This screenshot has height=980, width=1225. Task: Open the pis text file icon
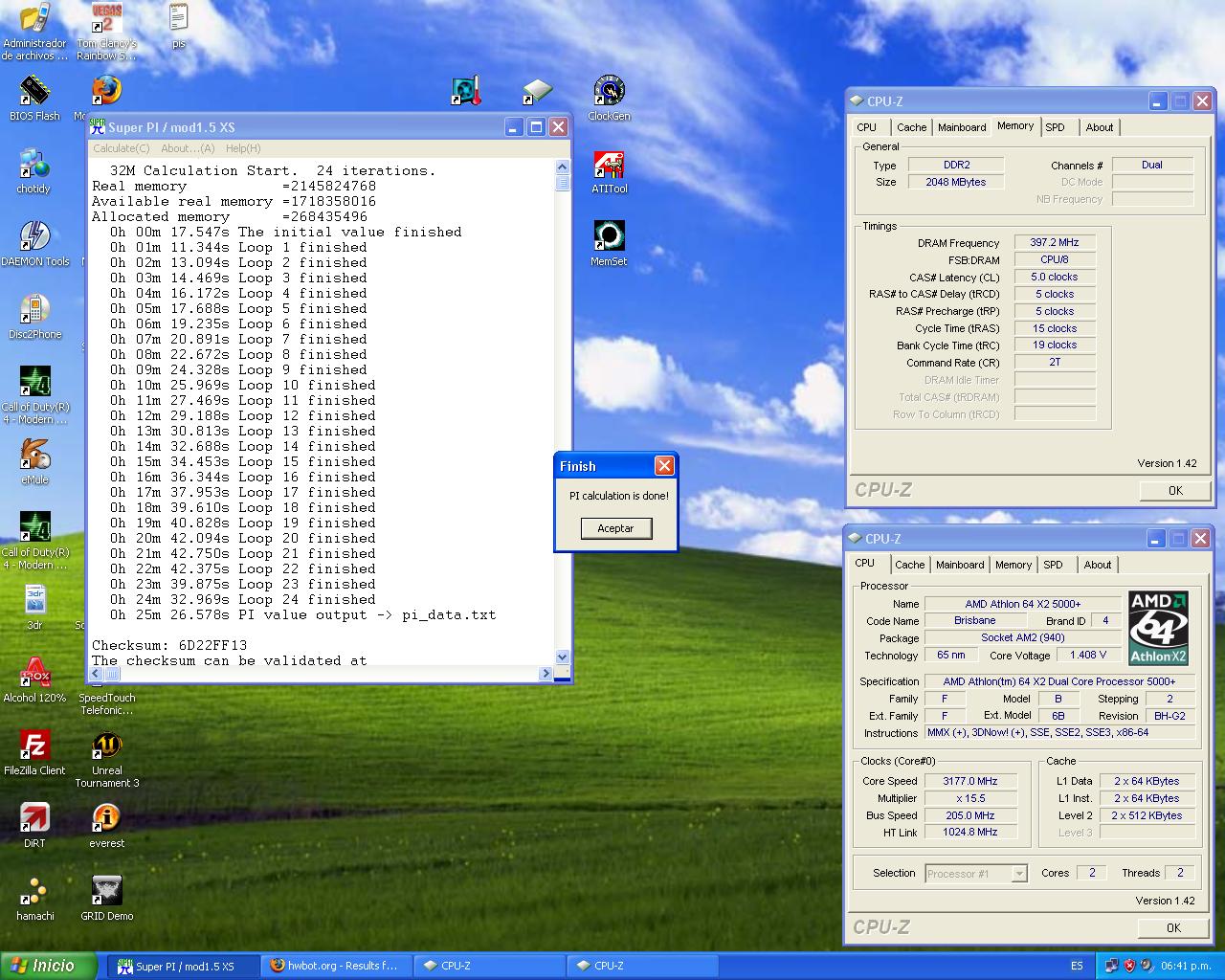click(x=178, y=26)
